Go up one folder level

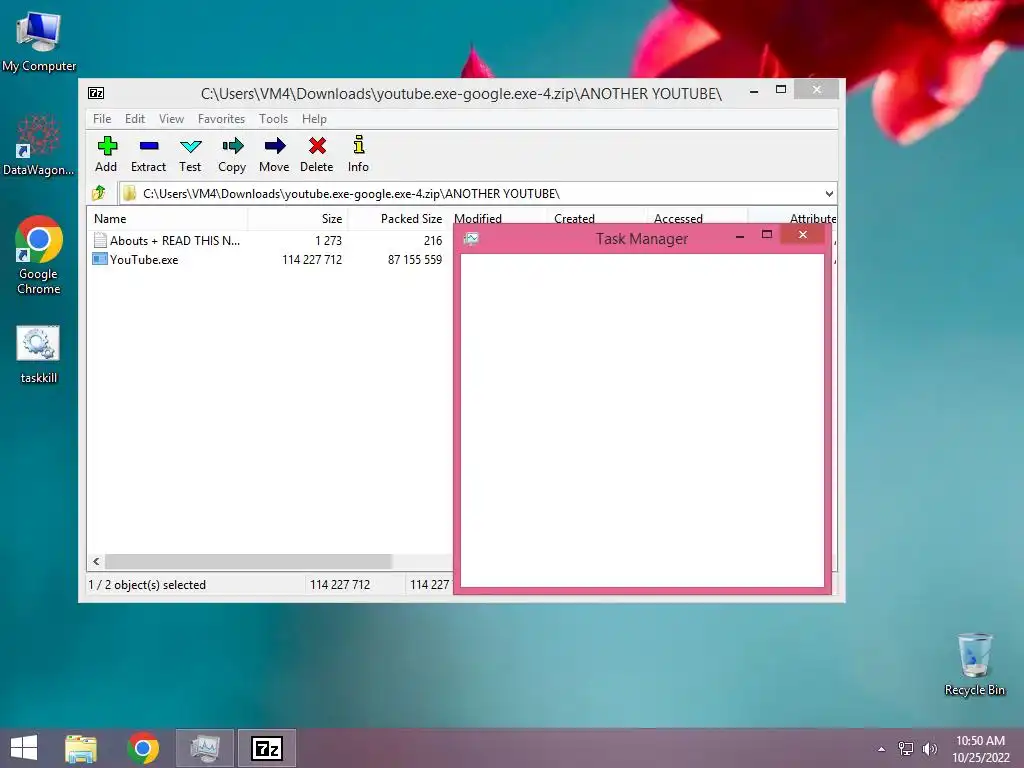[x=99, y=193]
